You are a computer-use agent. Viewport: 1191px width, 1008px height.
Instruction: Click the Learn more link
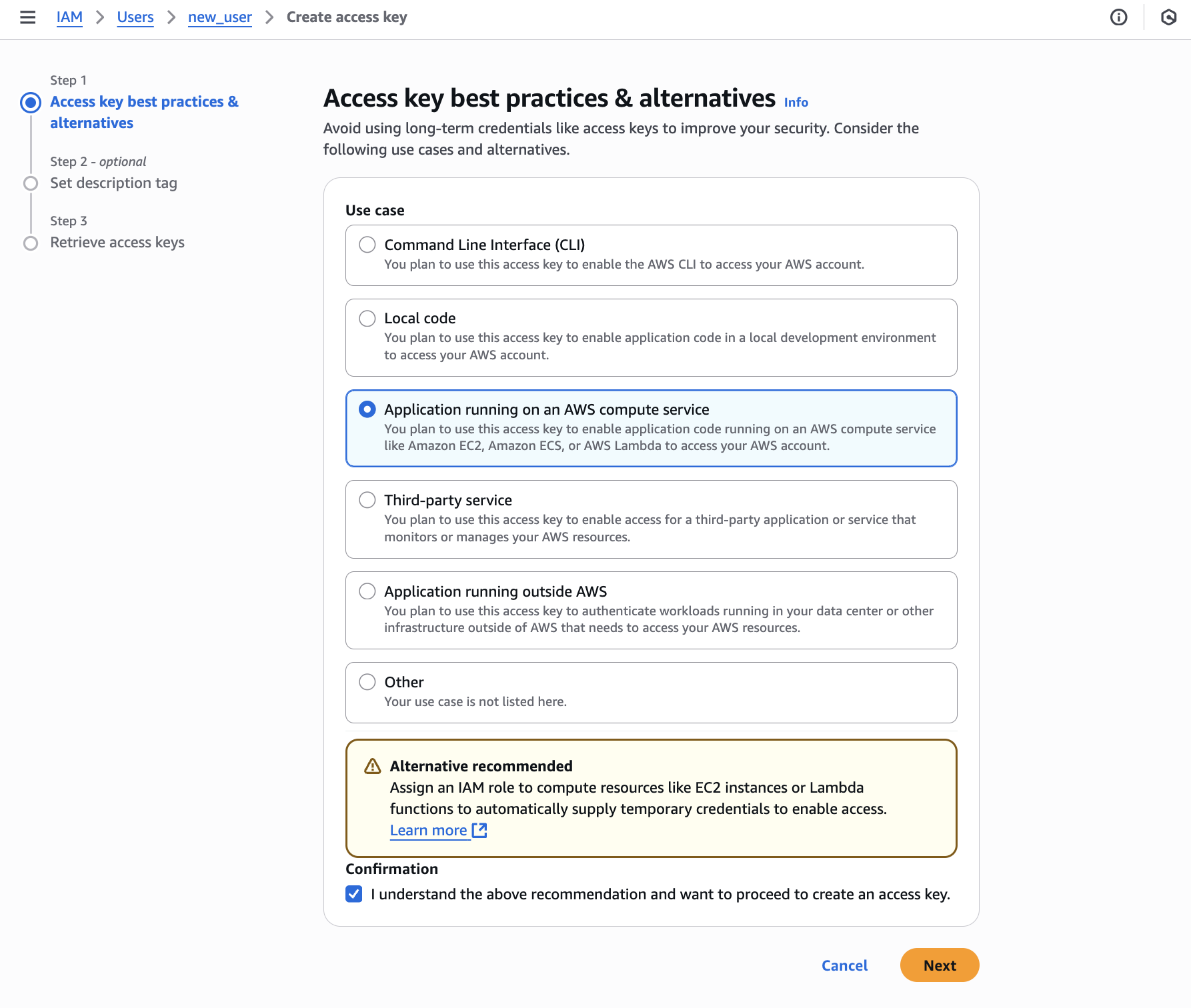pos(428,830)
